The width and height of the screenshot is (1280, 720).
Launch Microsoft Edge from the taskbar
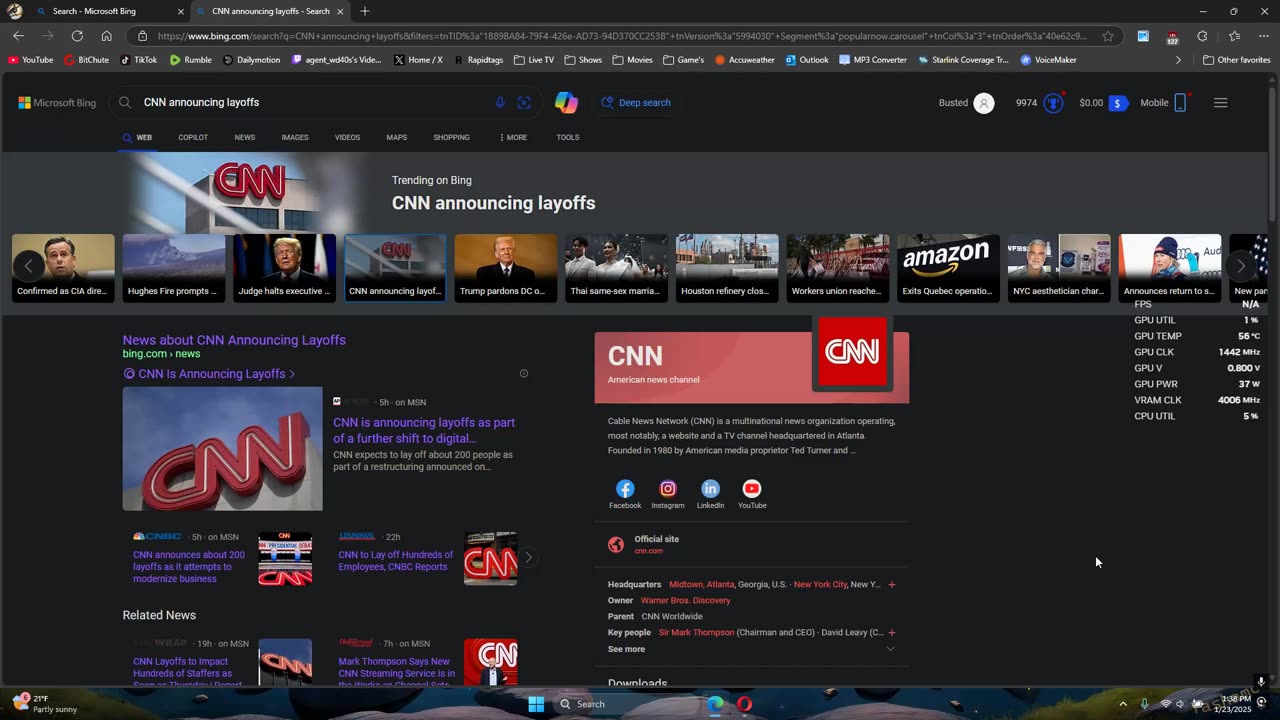(715, 704)
